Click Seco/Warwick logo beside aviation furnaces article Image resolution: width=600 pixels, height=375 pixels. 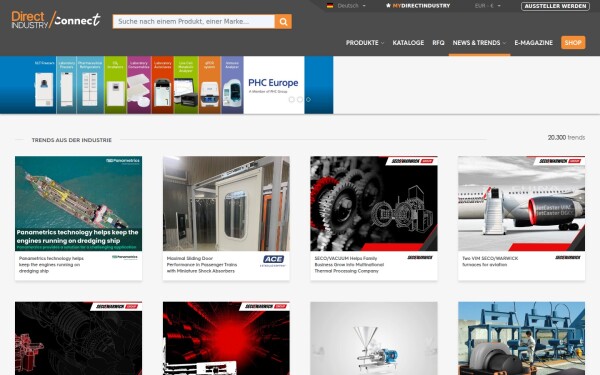[x=567, y=258]
